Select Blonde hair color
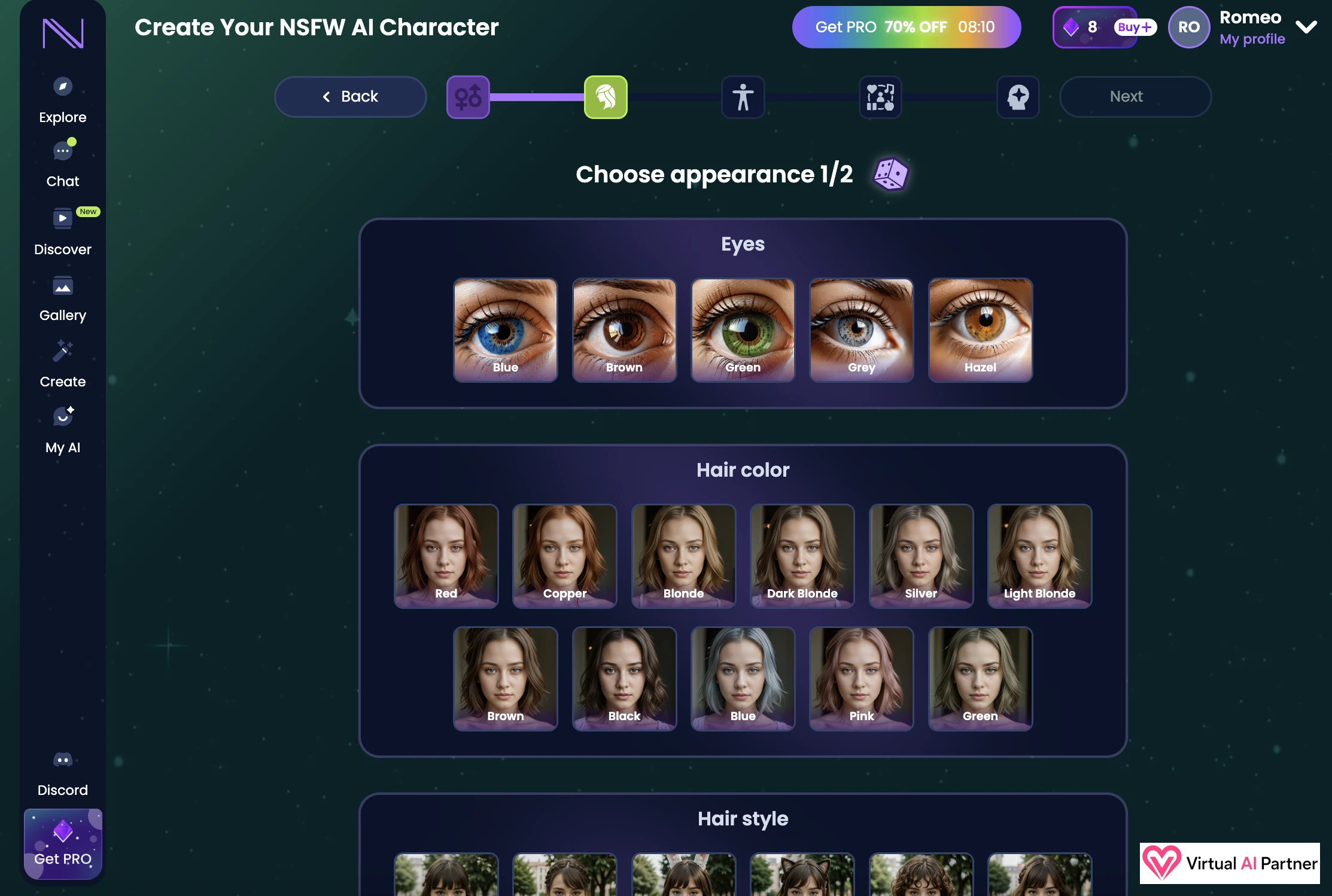1332x896 pixels. point(683,556)
